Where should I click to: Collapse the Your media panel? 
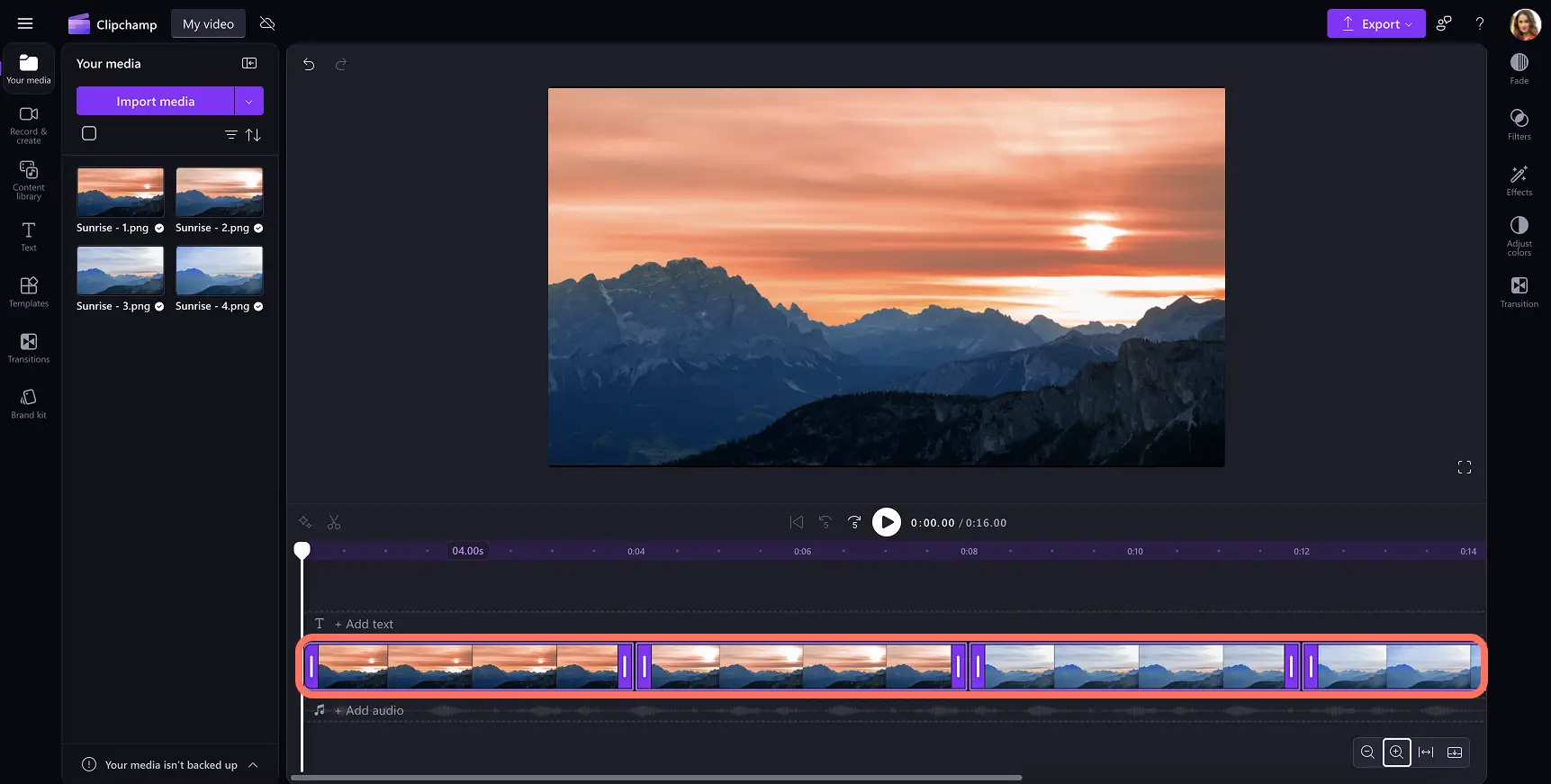pyautogui.click(x=249, y=63)
